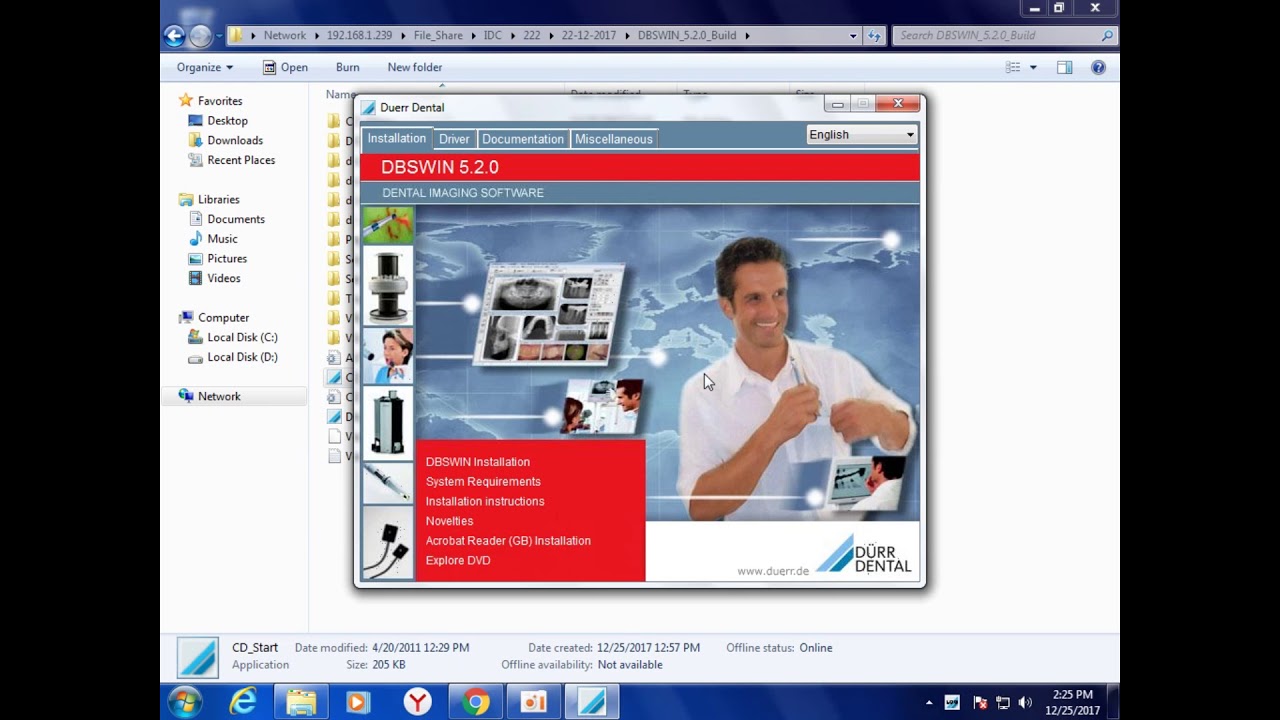Click Explore DVD link
1280x720 pixels.
tap(458, 560)
